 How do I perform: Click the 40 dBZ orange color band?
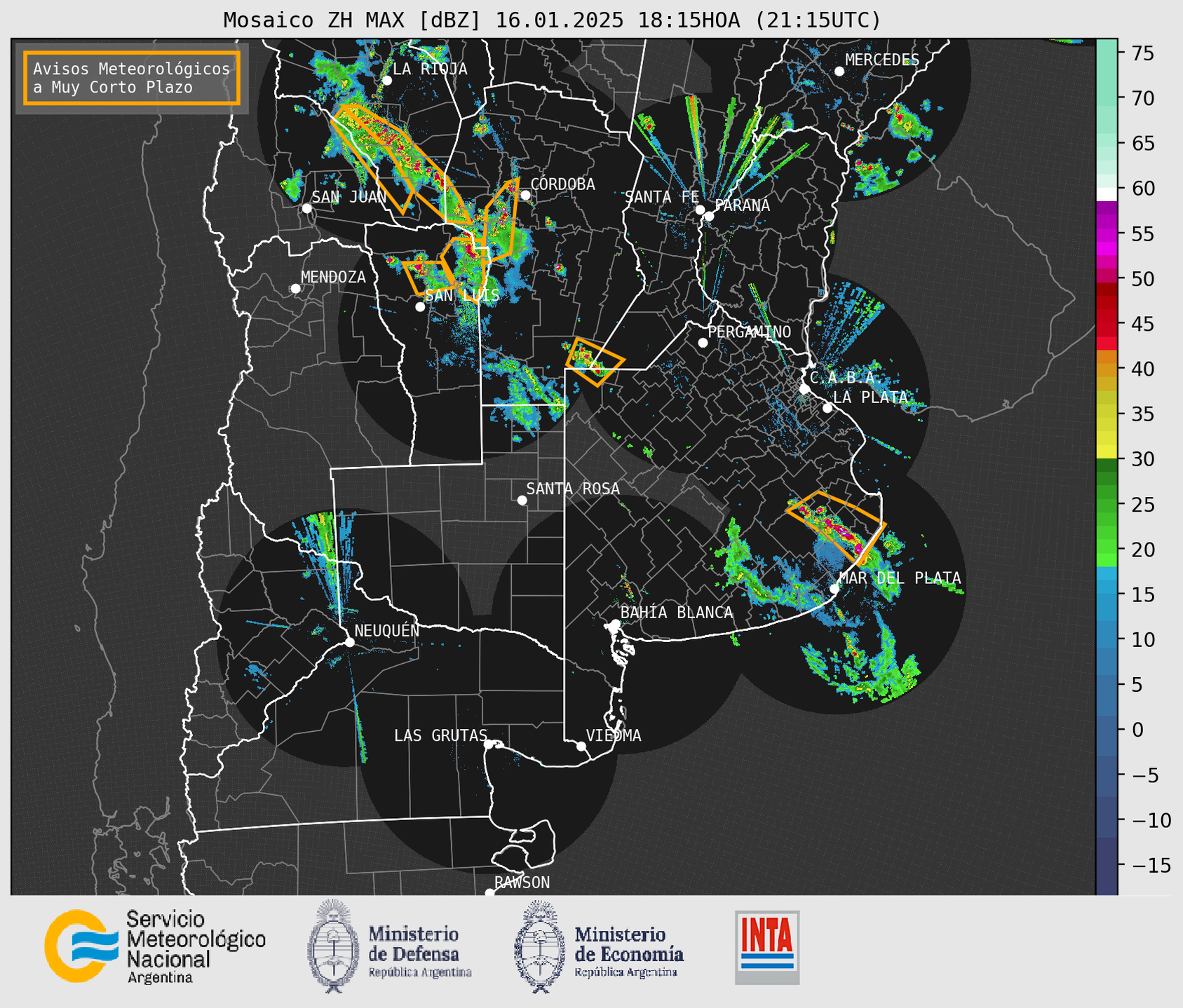(1107, 369)
